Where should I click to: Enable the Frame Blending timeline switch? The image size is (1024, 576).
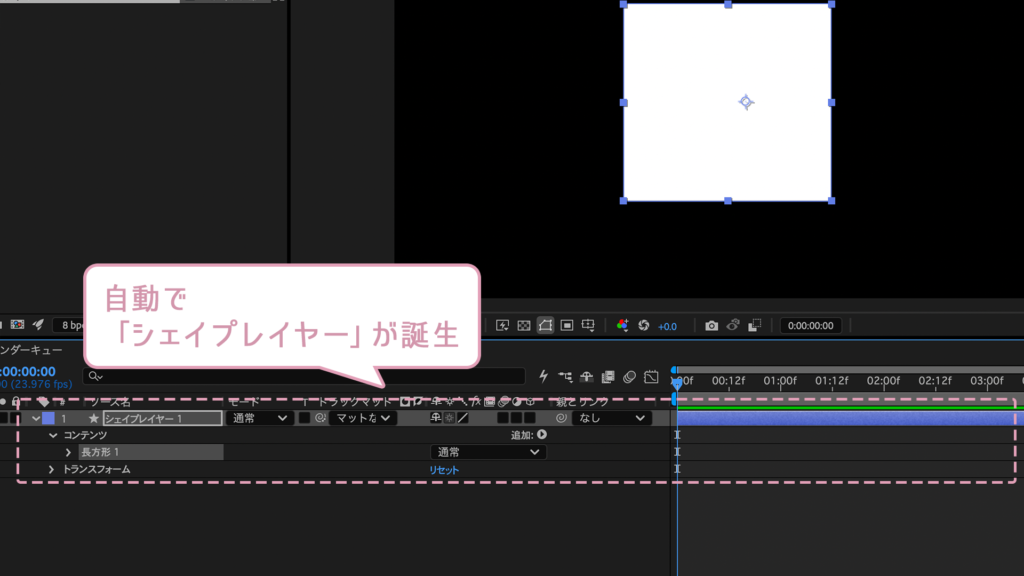click(x=608, y=377)
